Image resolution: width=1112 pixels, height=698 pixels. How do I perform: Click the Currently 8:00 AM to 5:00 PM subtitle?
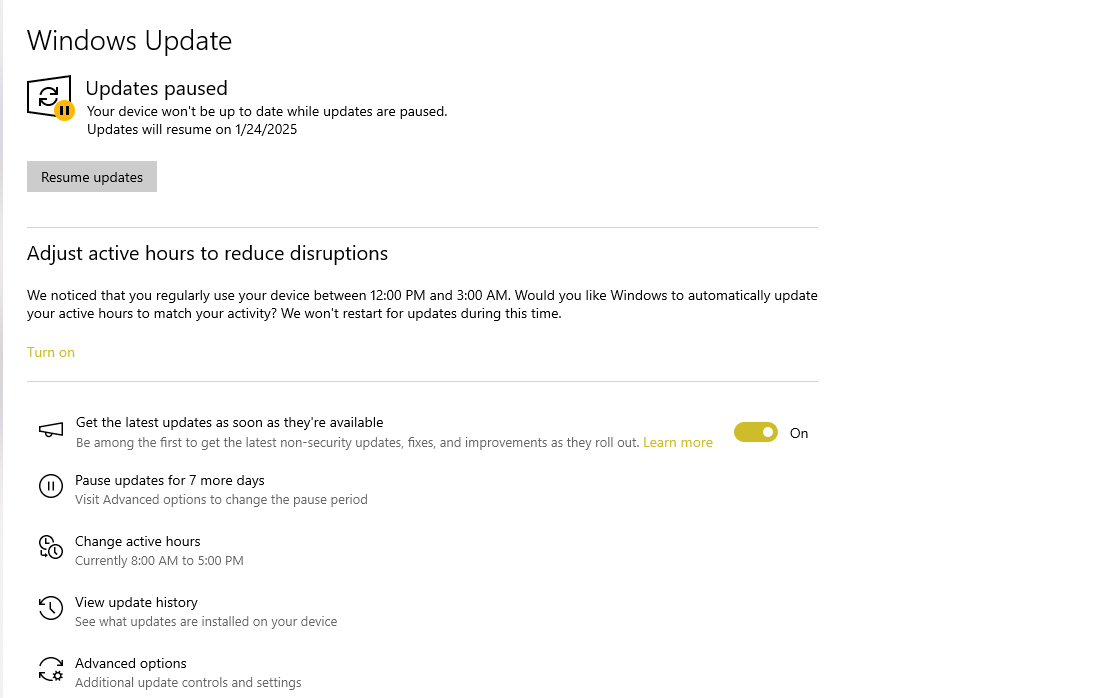click(x=159, y=560)
